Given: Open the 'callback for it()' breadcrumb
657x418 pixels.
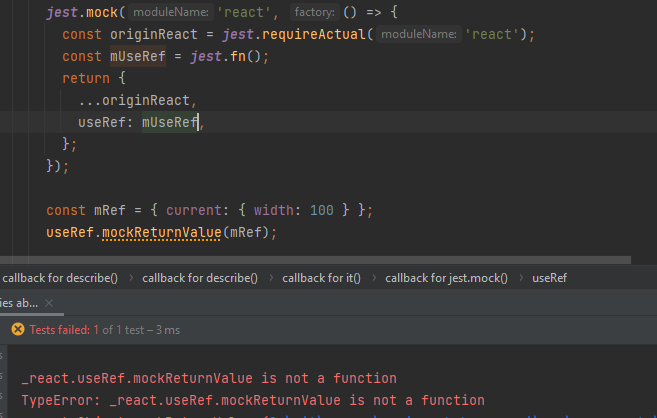Looking at the screenshot, I should pos(321,278).
